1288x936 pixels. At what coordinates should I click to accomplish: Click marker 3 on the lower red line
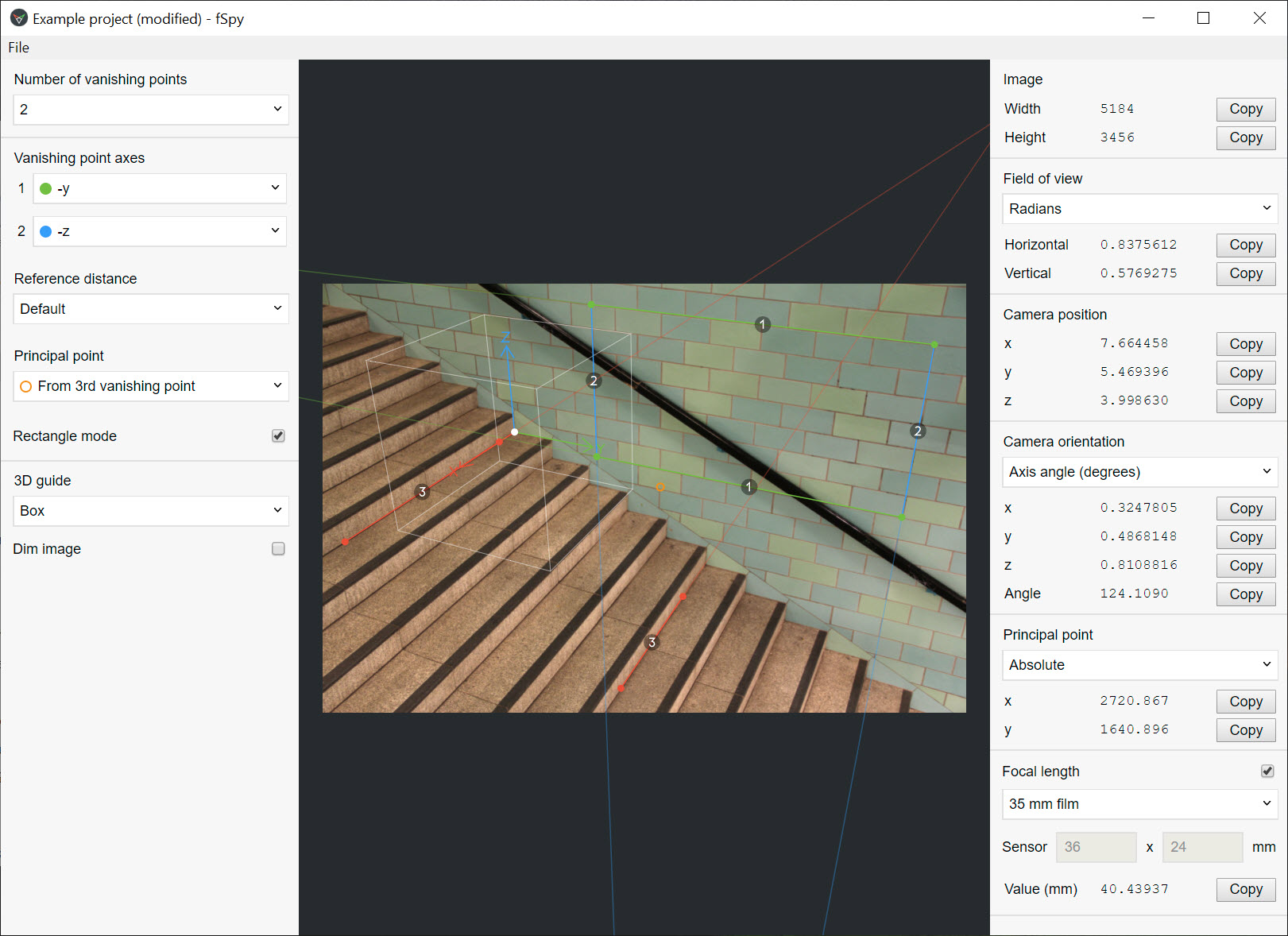pyautogui.click(x=652, y=642)
